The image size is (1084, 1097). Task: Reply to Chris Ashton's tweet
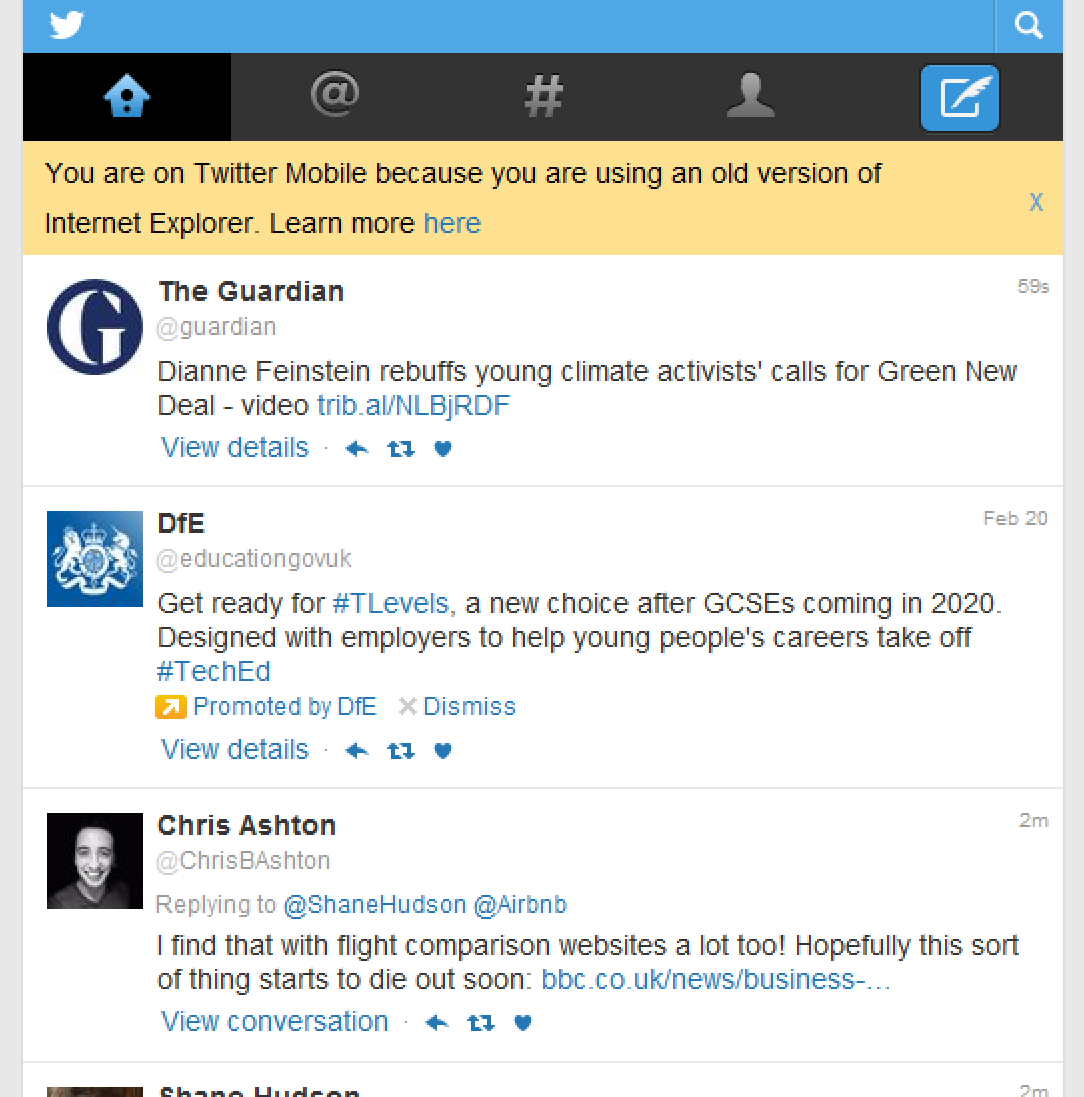437,1023
